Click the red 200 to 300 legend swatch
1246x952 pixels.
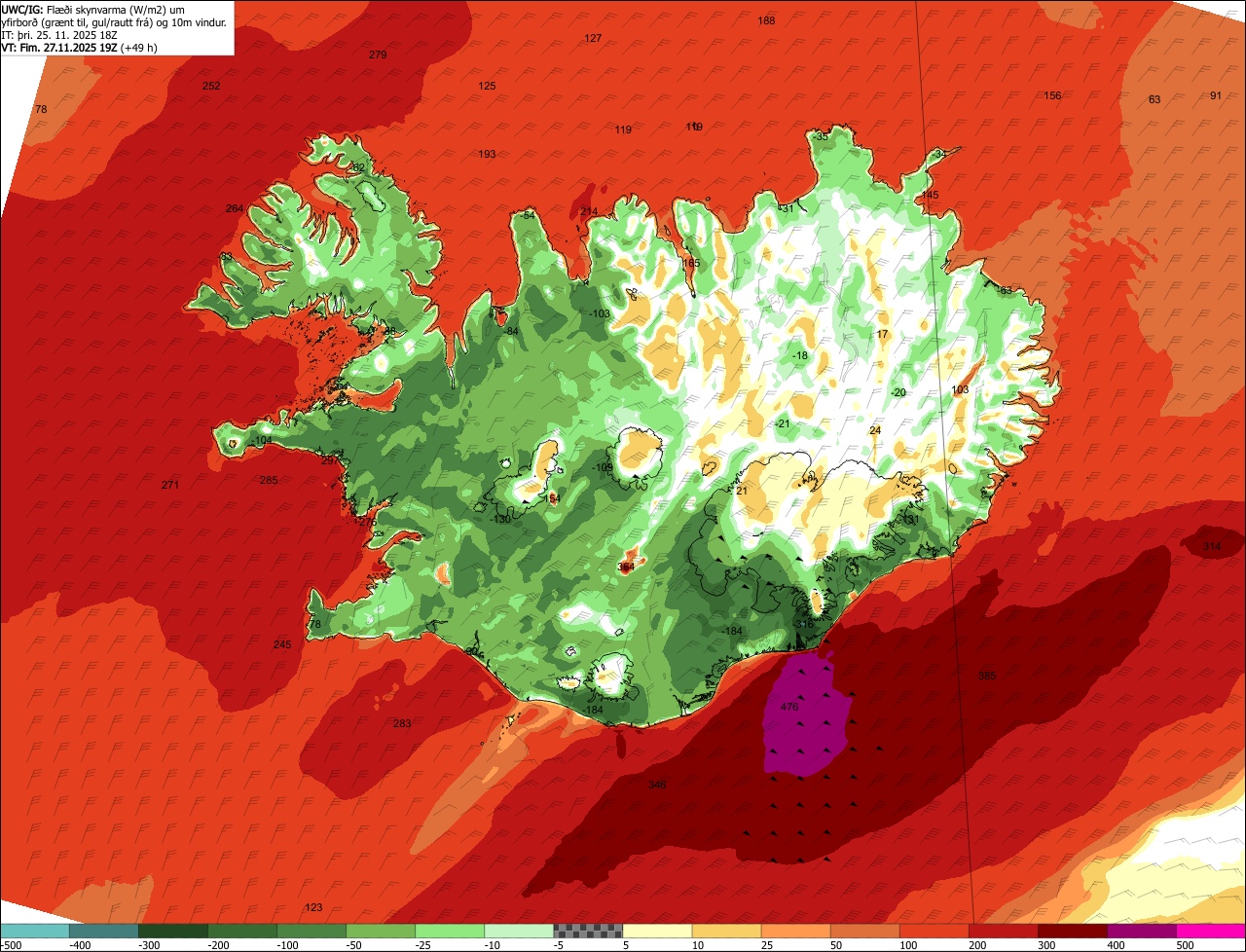point(1003,930)
